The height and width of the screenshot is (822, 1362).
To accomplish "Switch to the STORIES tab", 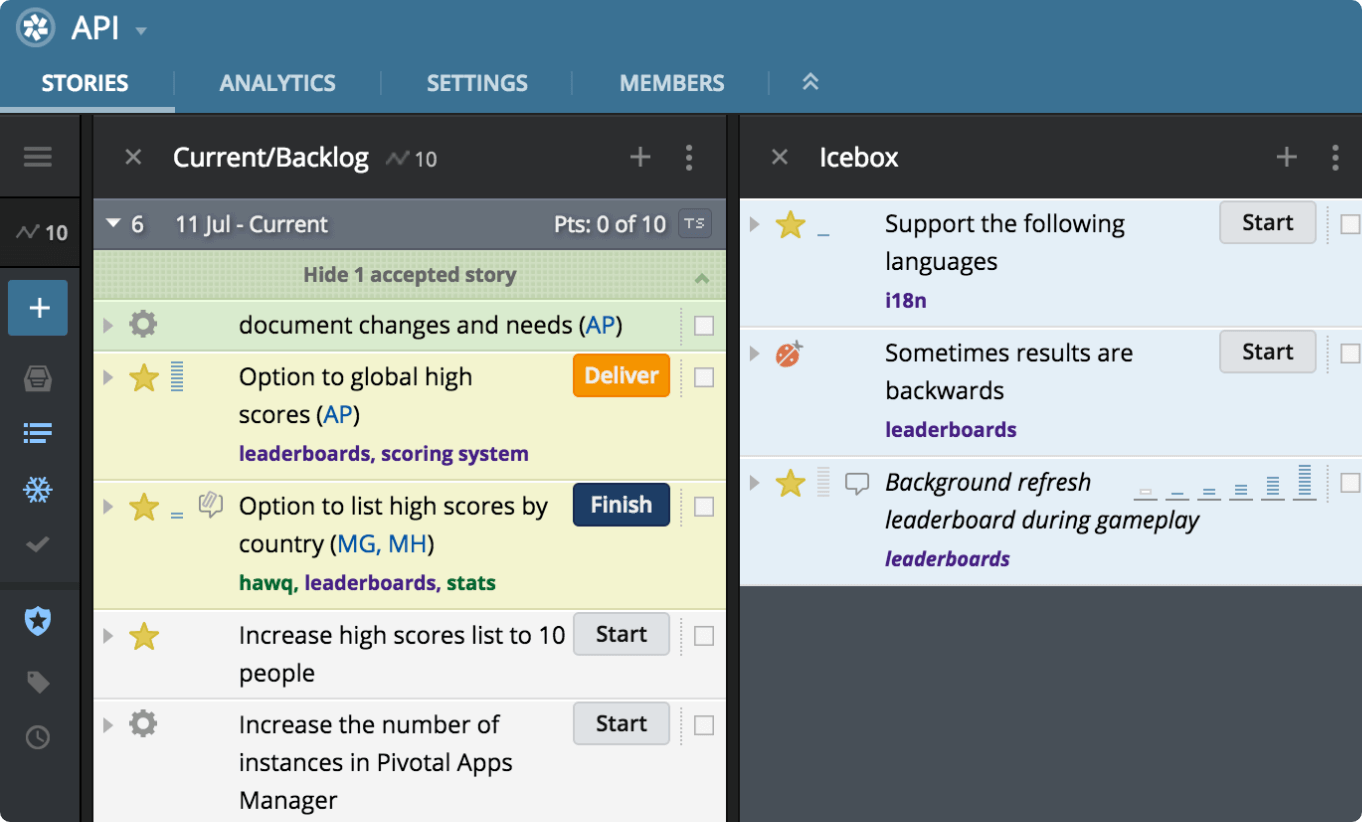I will point(85,83).
